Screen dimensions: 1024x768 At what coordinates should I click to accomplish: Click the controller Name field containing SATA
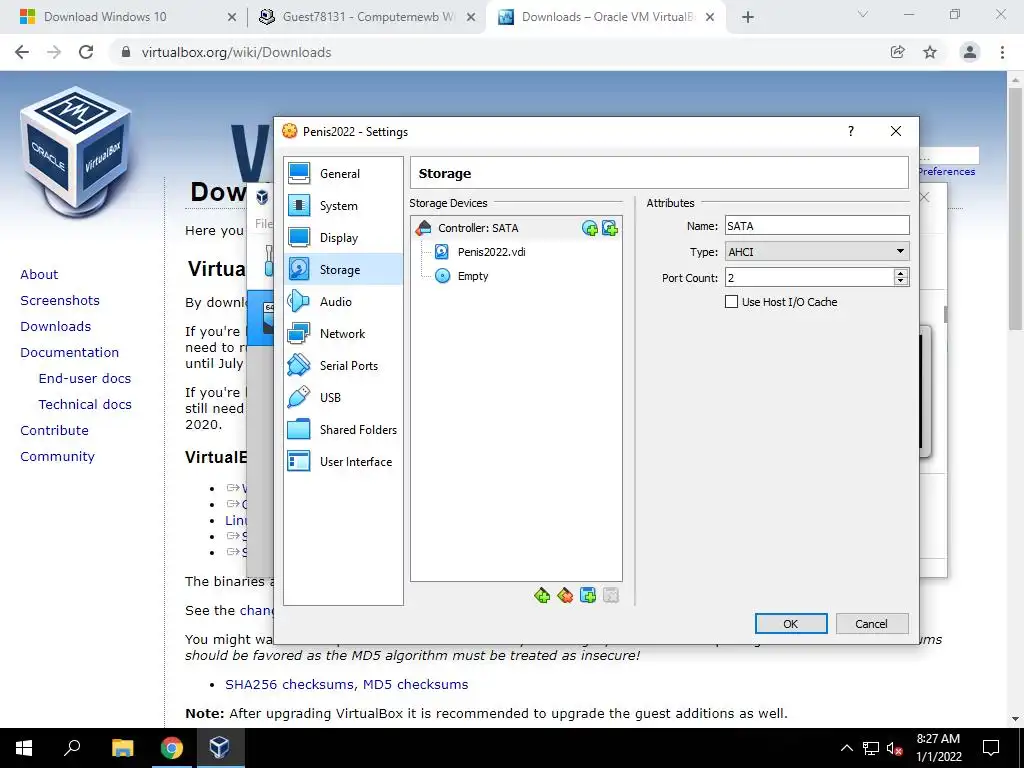tap(817, 226)
